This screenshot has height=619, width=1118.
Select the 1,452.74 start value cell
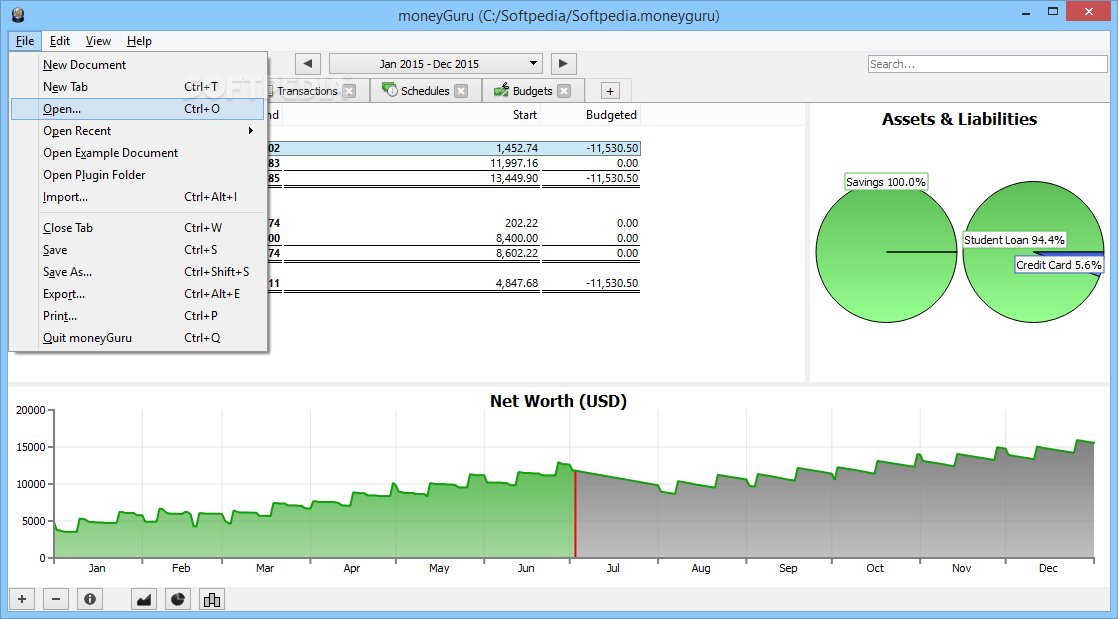tap(517, 148)
